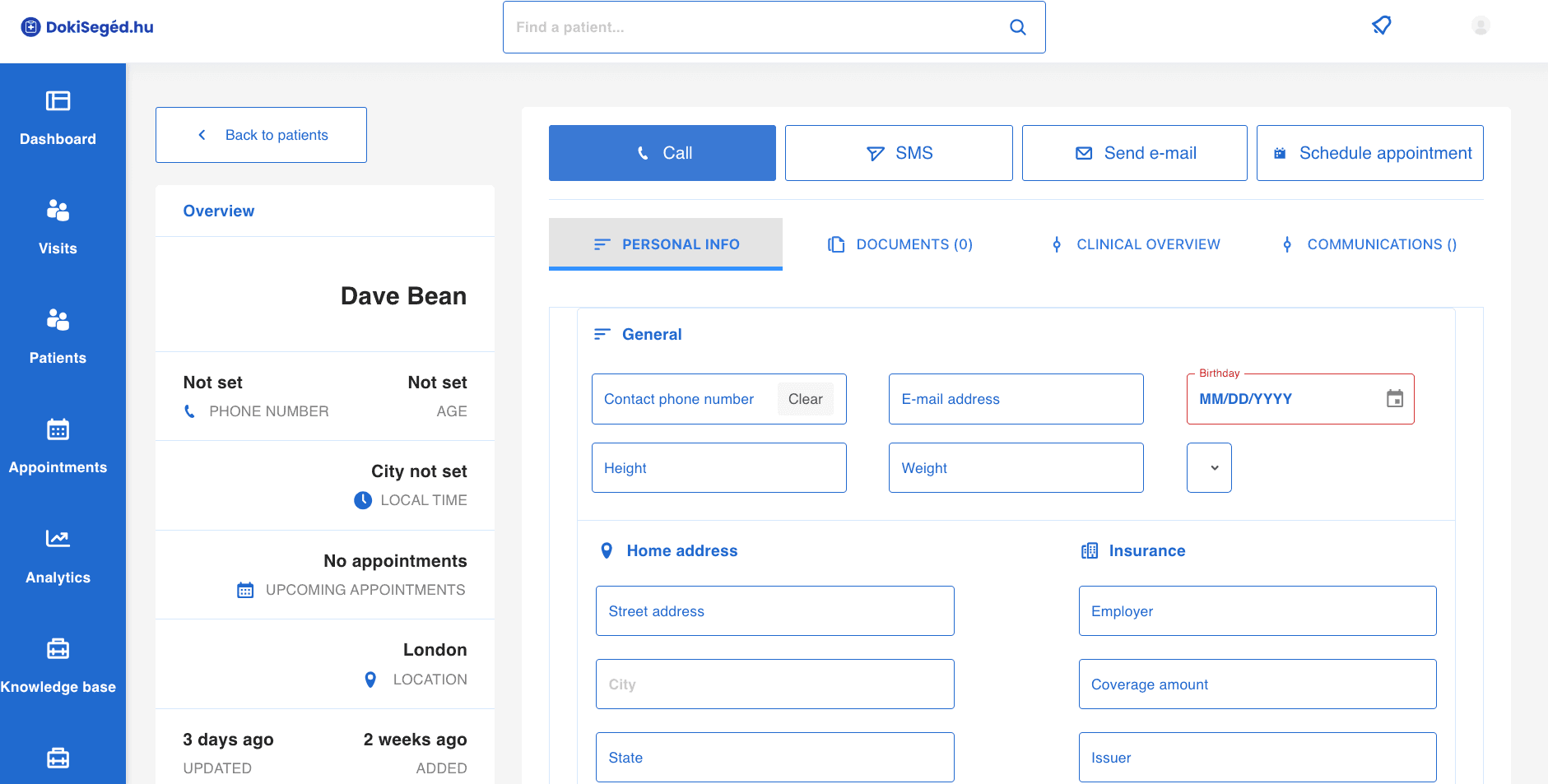
Task: Go to Patients in the sidebar
Action: (58, 336)
